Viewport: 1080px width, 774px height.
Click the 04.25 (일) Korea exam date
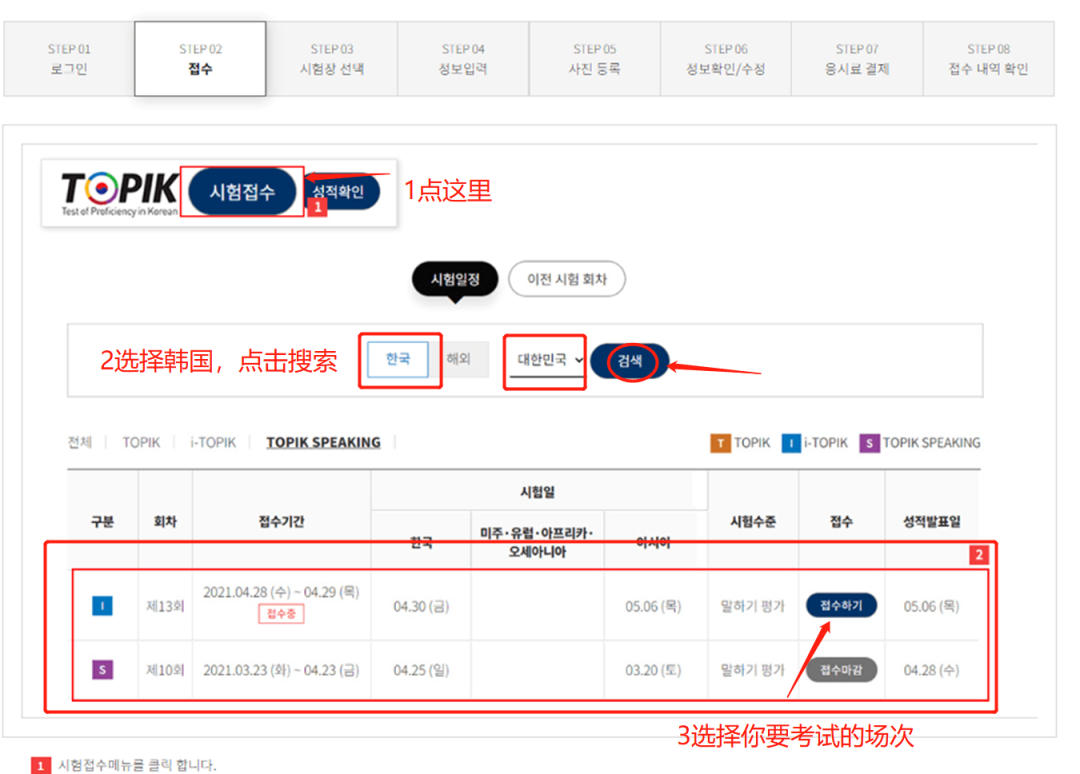[421, 670]
